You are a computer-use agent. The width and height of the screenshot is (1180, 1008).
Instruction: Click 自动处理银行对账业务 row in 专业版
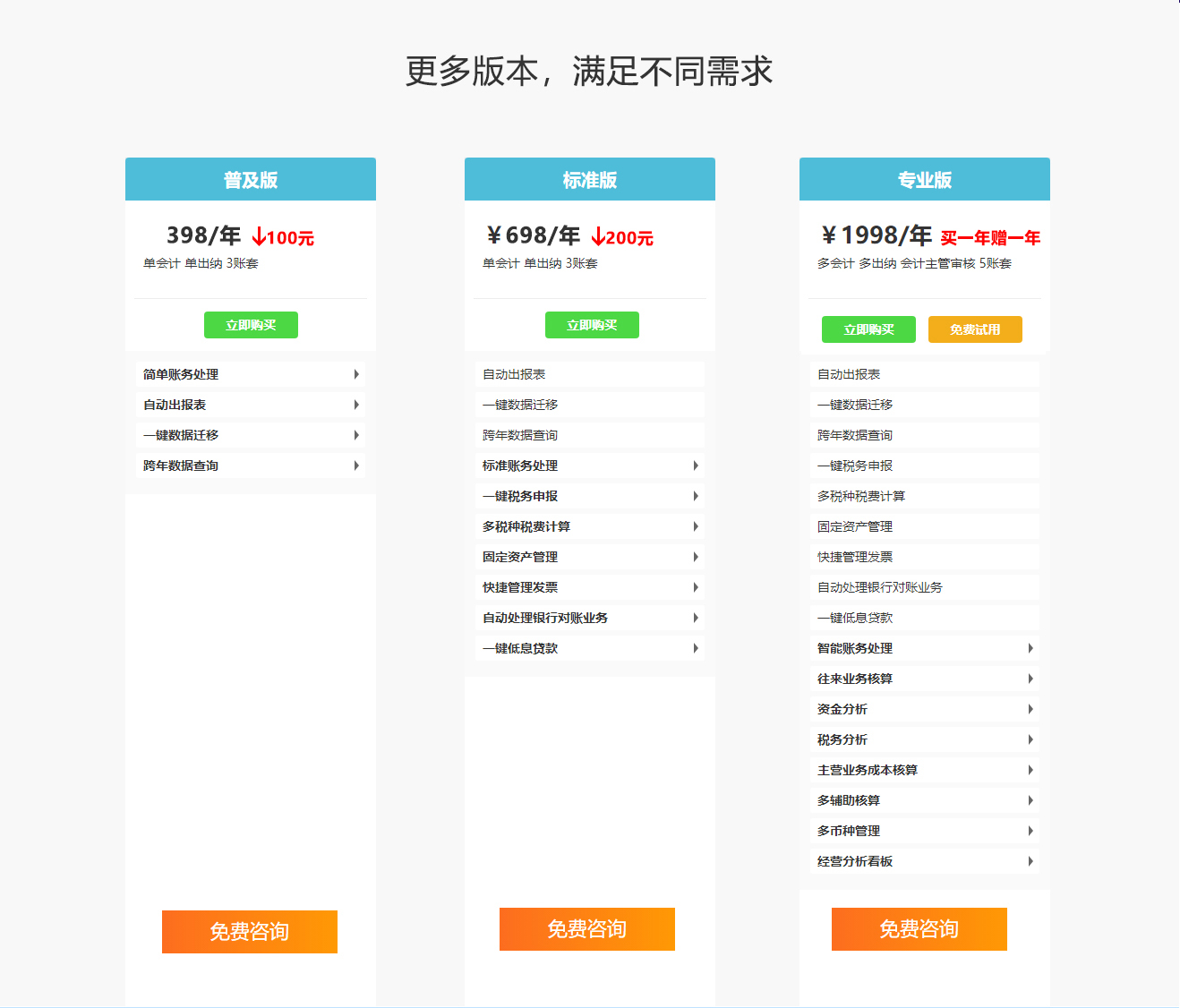coord(925,587)
